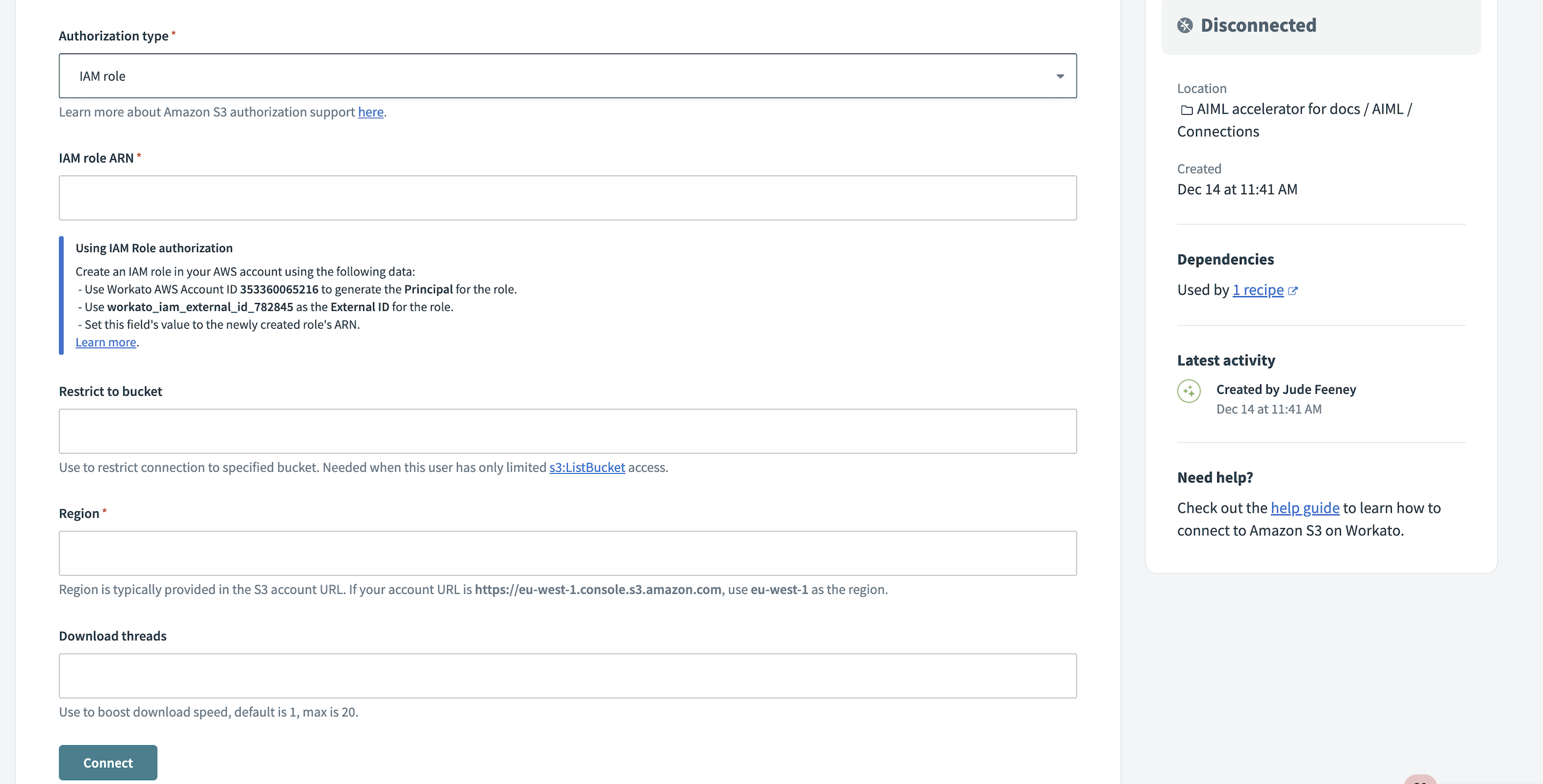Click "AIML accelerator for docs" in the Location path
1543x784 pixels.
coord(1277,108)
